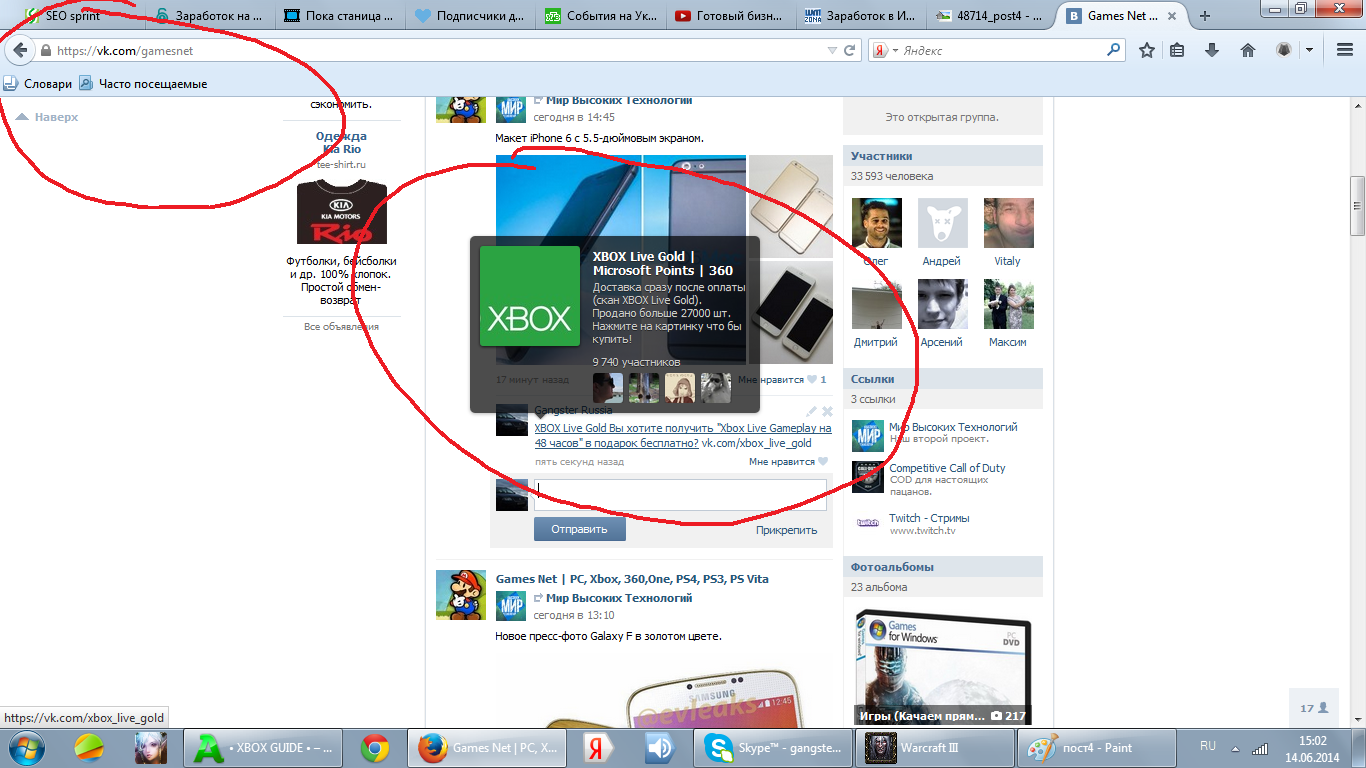Open the Часто посещаемые bookmarks folder
The image size is (1366, 768).
point(143,84)
